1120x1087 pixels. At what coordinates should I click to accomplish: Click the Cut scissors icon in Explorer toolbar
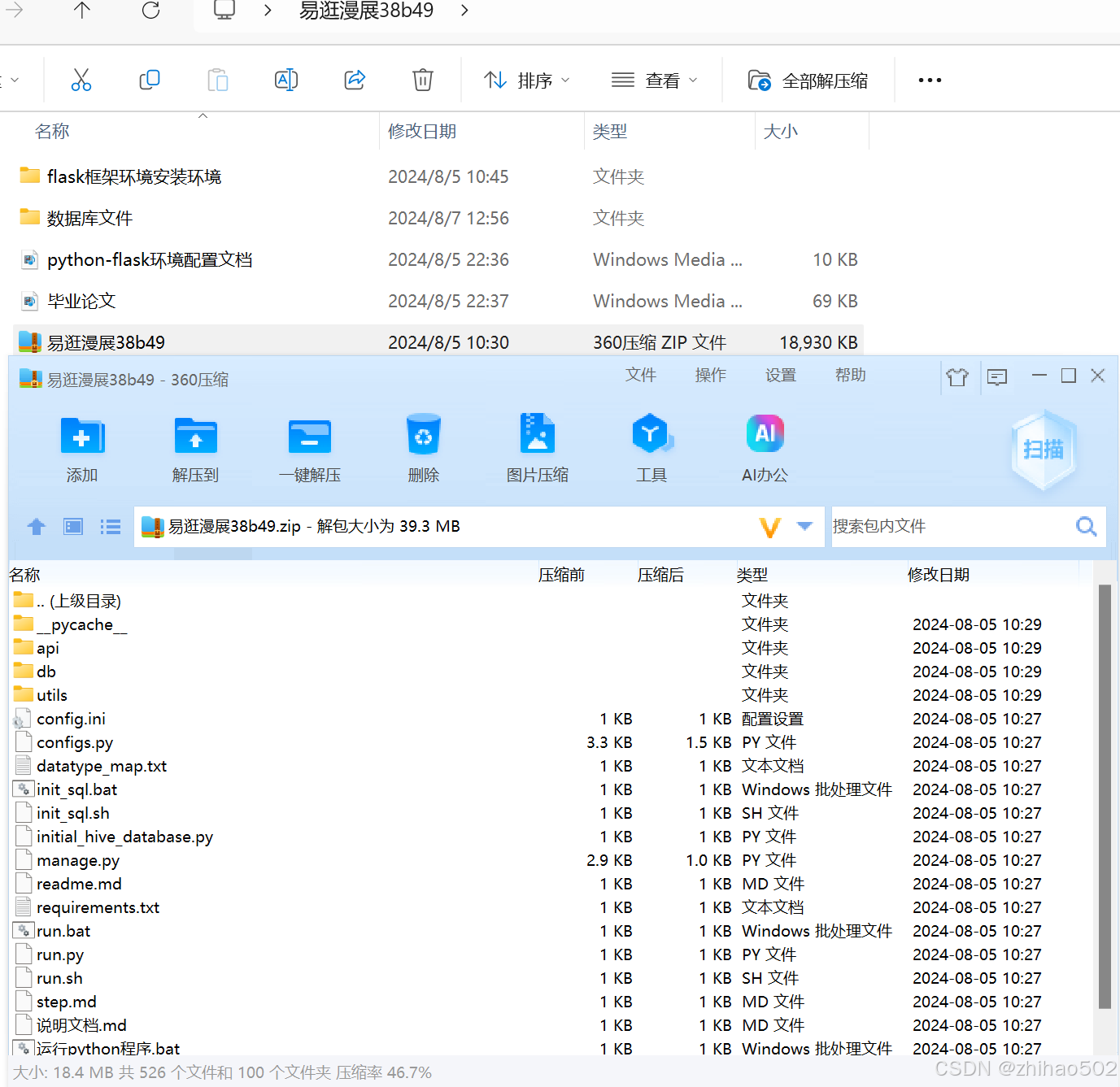coord(81,80)
